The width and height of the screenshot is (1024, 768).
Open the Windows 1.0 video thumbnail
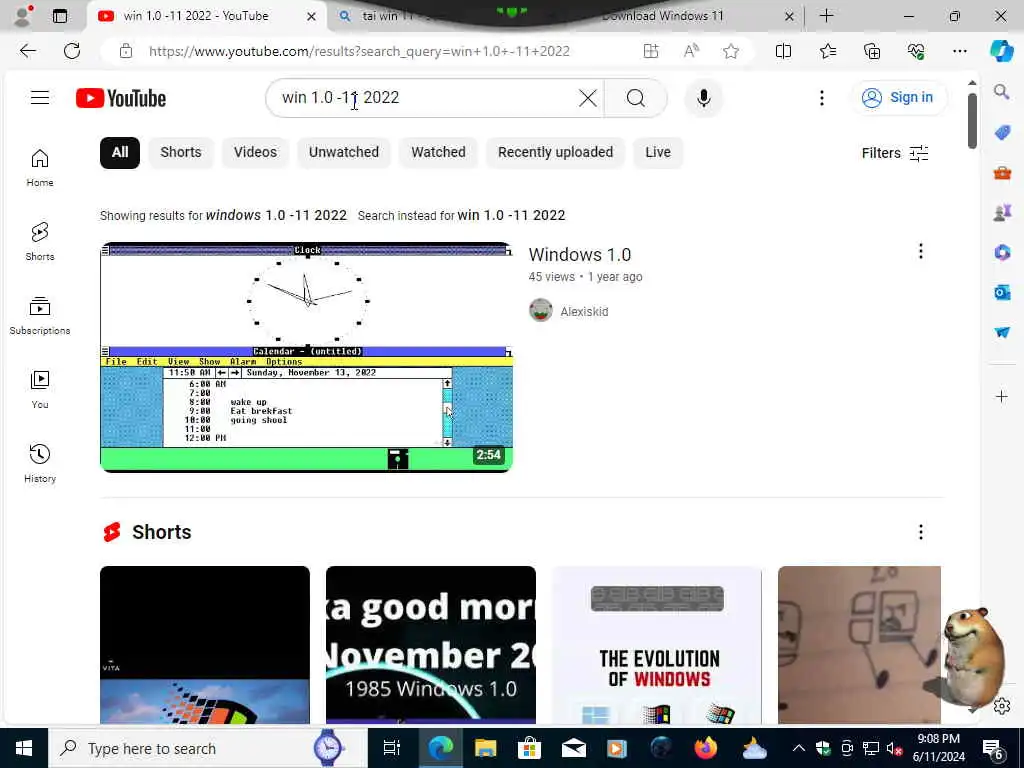306,357
